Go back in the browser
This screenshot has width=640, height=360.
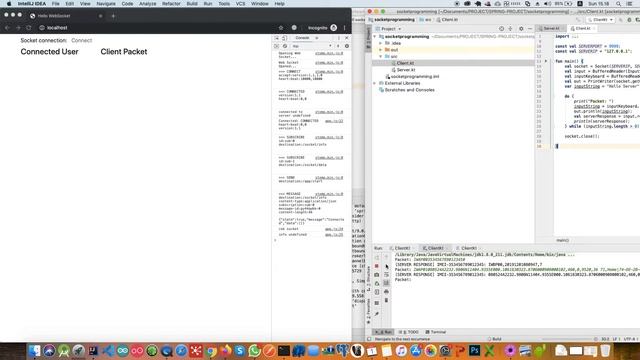coord(7,28)
